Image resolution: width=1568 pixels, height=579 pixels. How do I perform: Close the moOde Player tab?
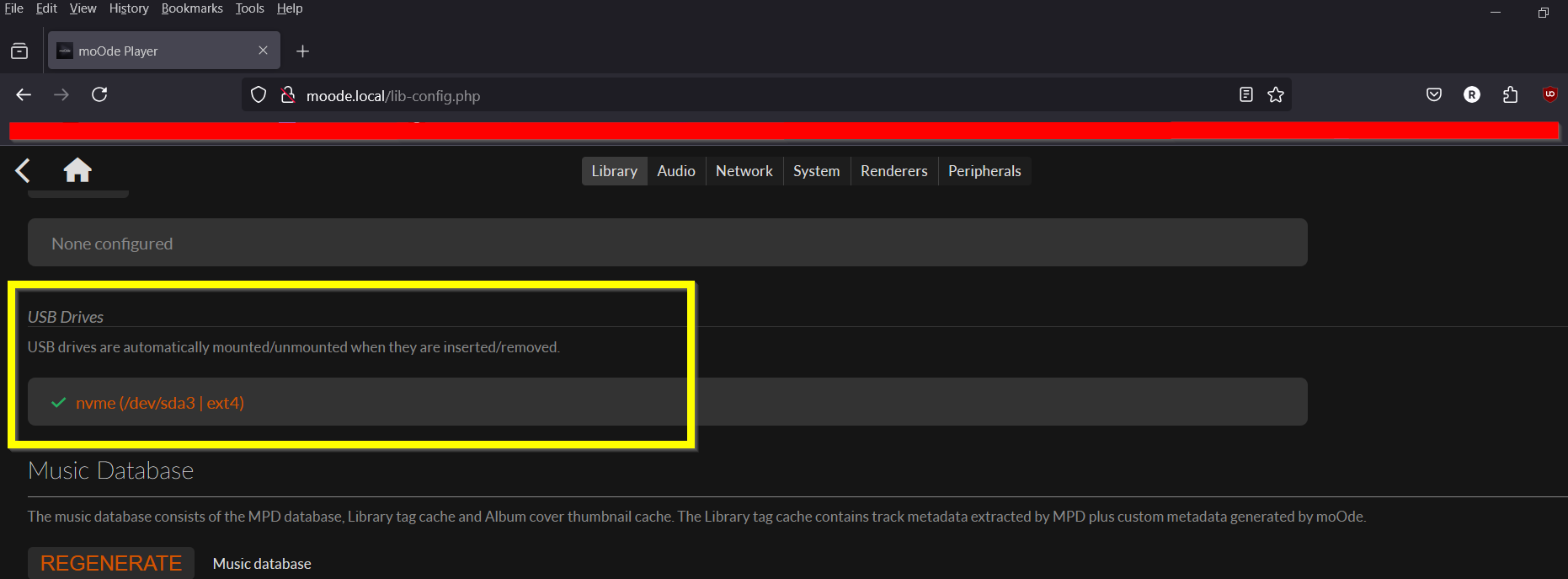[263, 51]
